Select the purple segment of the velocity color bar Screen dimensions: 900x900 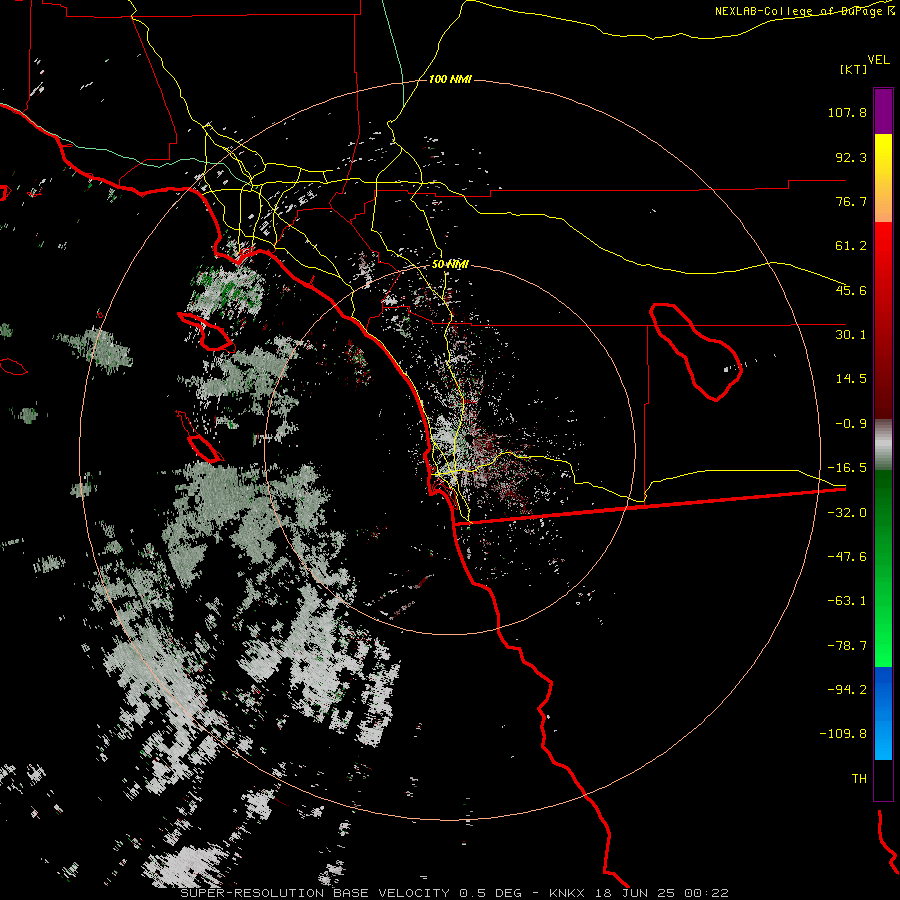(883, 111)
